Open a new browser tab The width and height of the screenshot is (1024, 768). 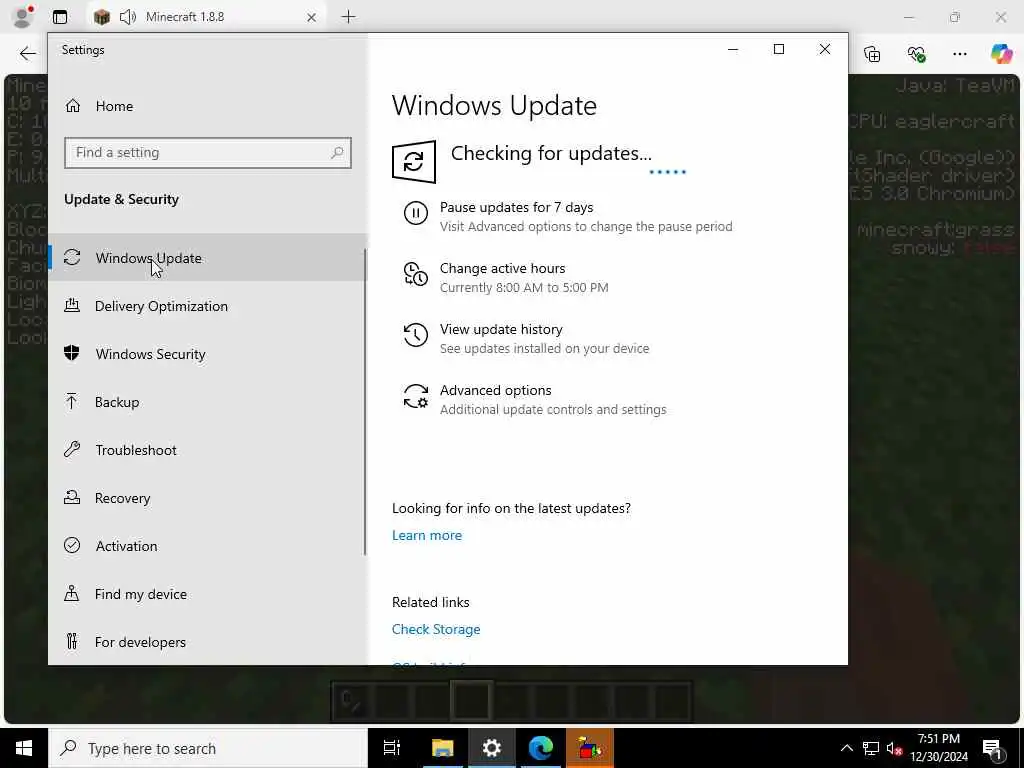(349, 17)
